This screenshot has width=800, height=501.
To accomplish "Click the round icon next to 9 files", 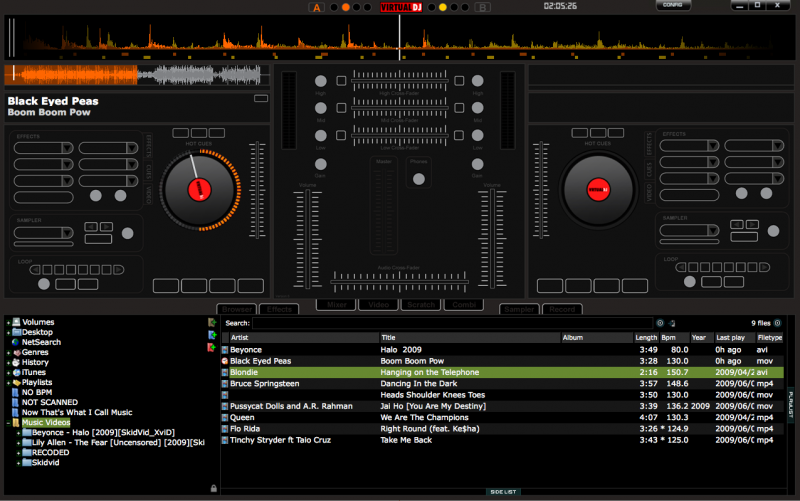I will pos(778,323).
